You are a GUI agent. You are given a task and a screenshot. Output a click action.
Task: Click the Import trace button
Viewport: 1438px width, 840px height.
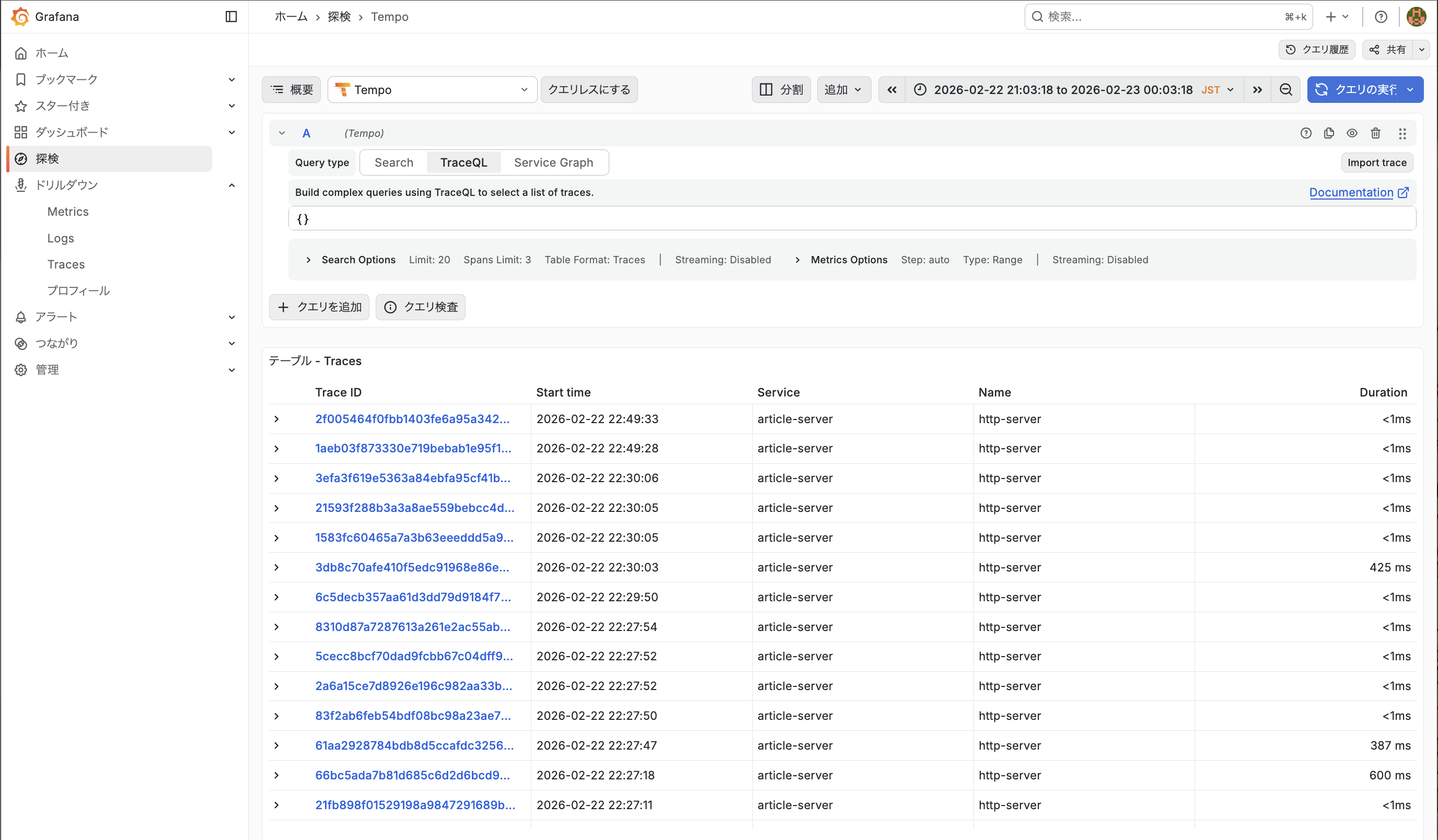[1376, 162]
